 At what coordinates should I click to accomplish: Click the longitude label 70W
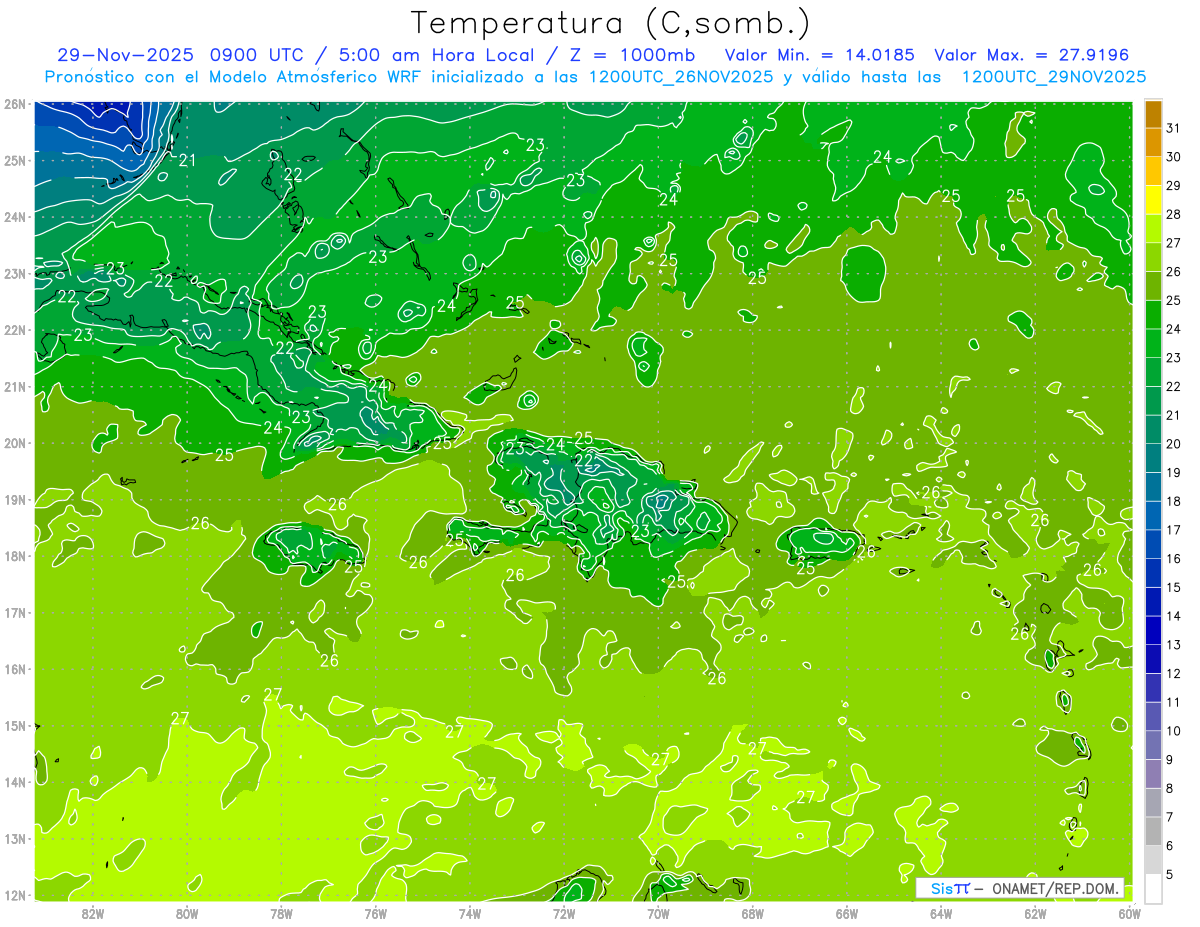658,913
